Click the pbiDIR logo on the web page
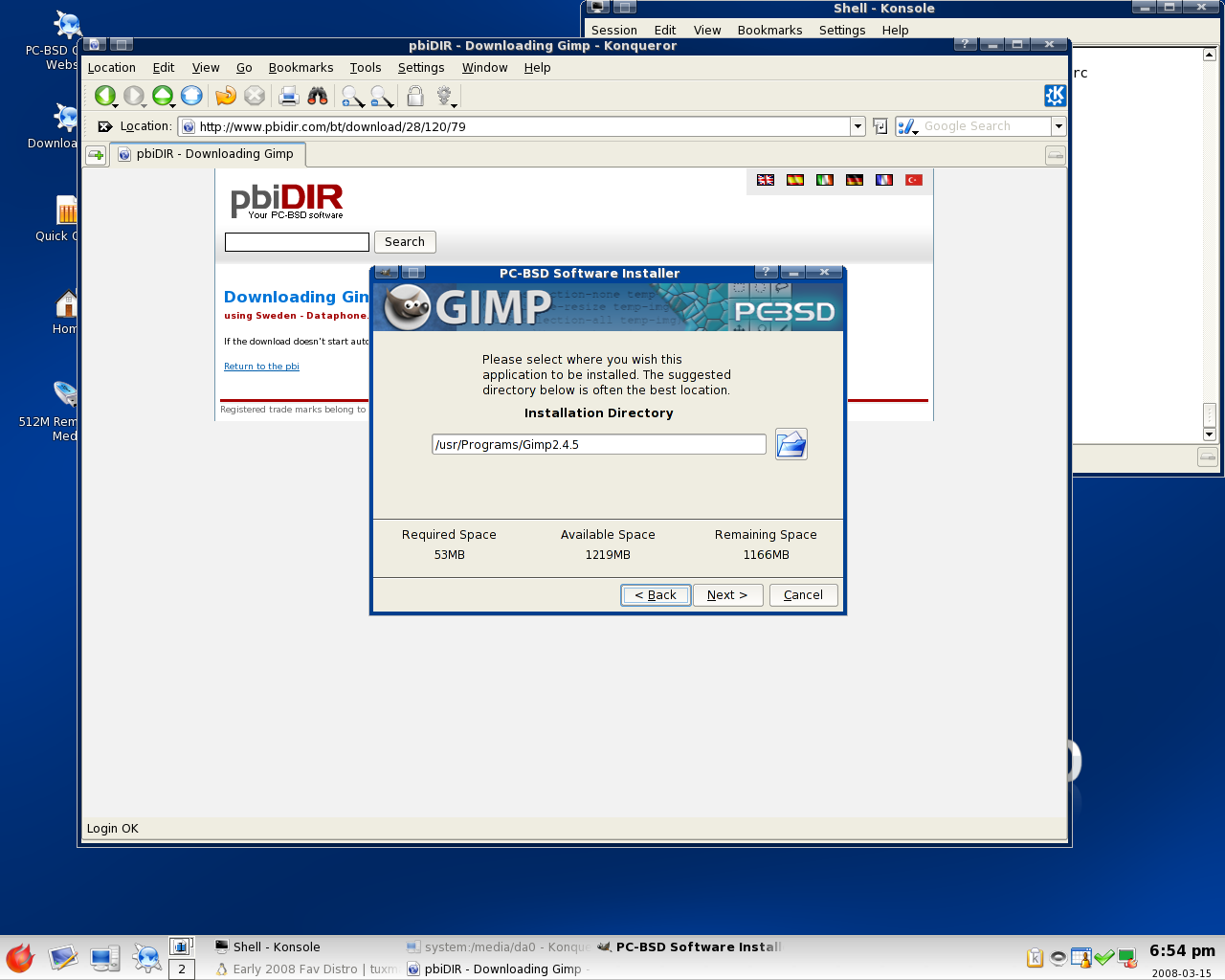Screen dimensions: 1225x980 (x=286, y=200)
